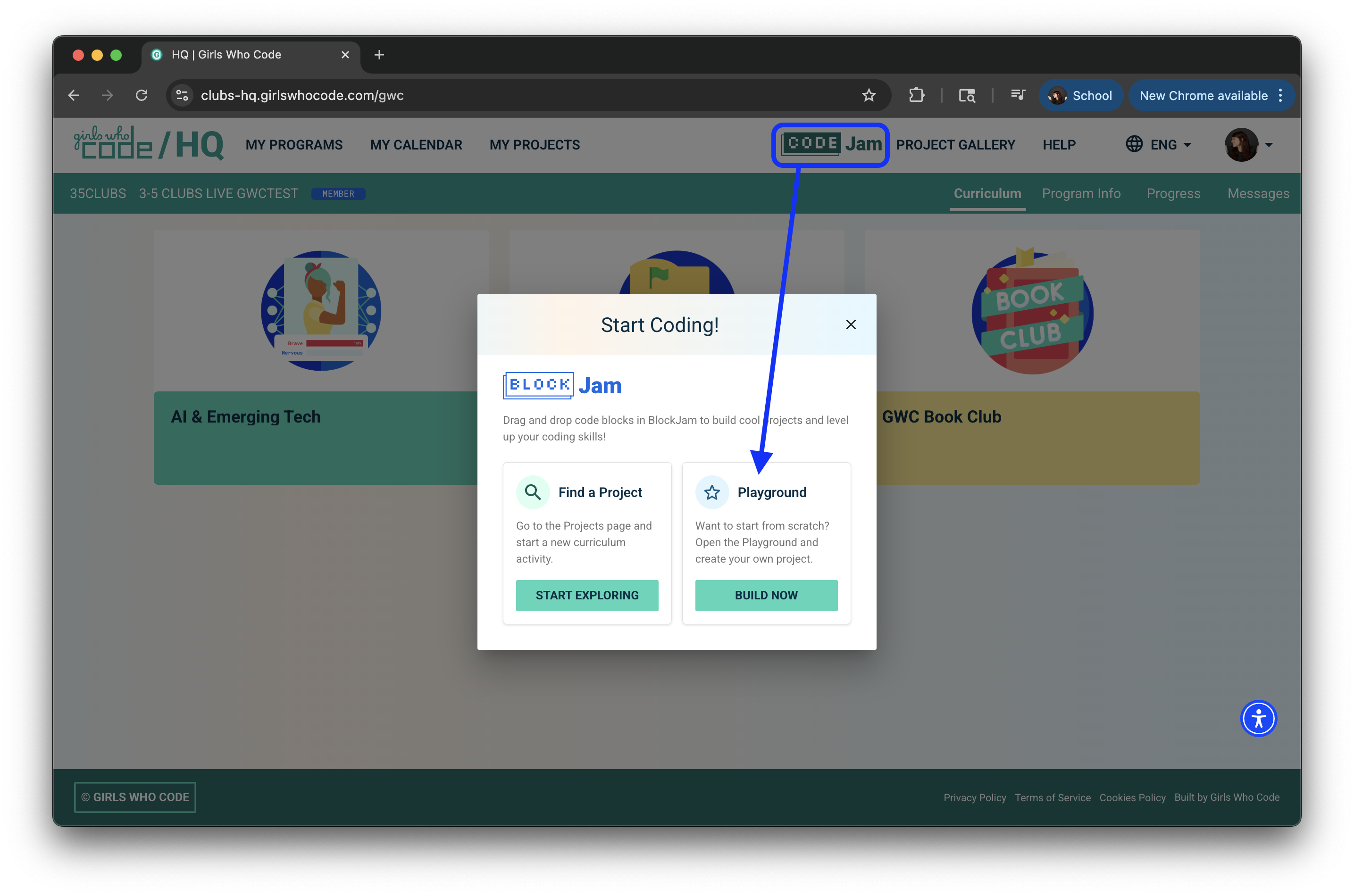This screenshot has width=1354, height=896.
Task: Click the Find a Project magnifier icon
Action: [x=533, y=492]
